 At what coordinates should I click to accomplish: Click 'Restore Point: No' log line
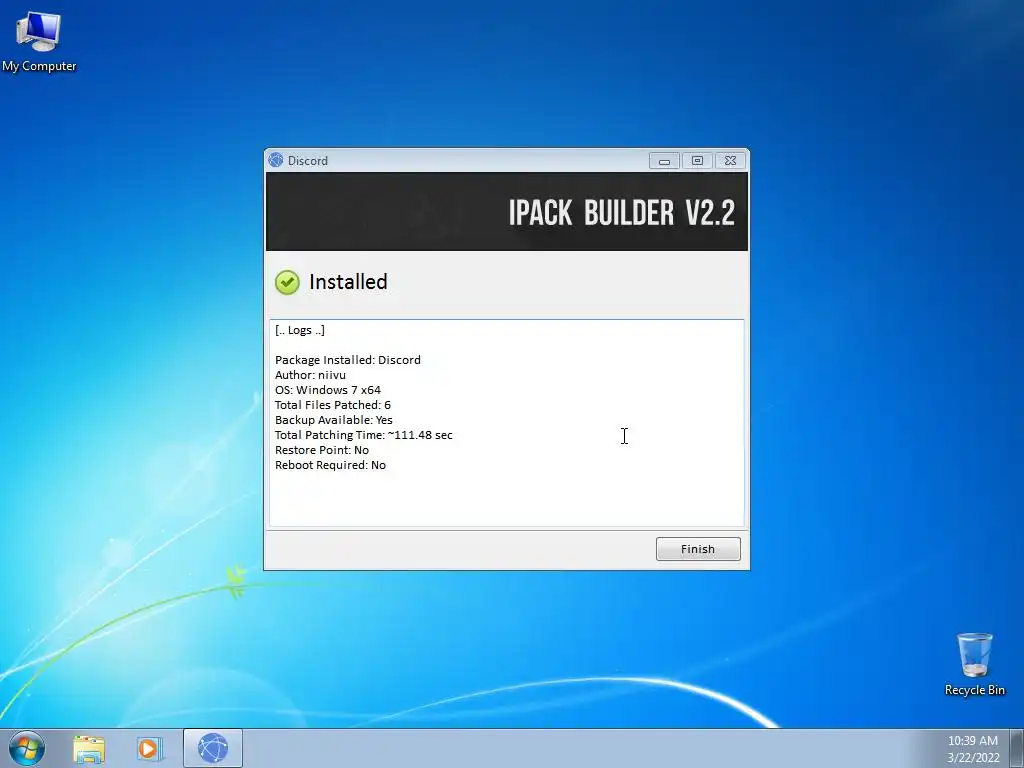click(322, 450)
